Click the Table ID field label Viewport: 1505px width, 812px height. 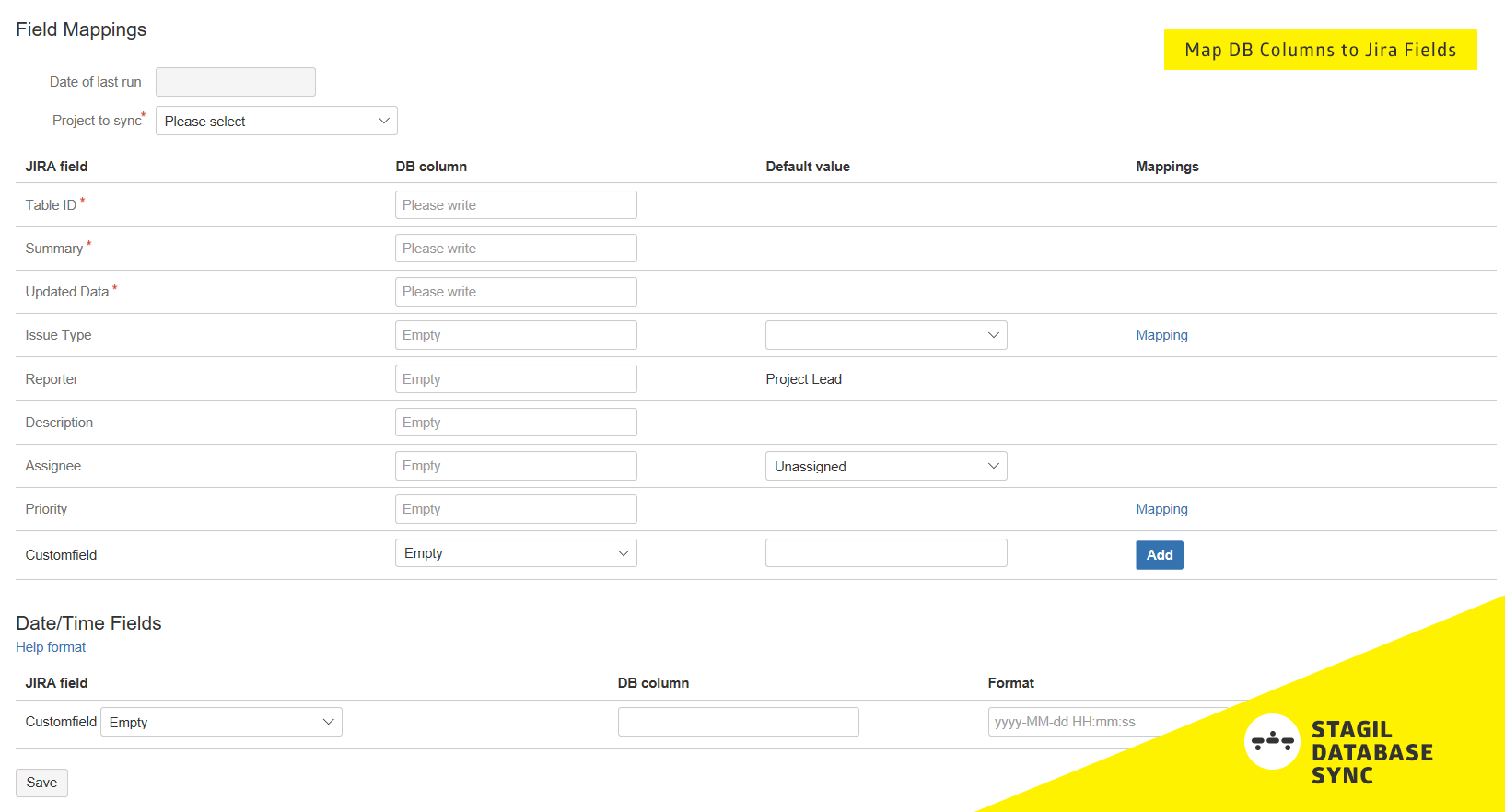coord(51,205)
